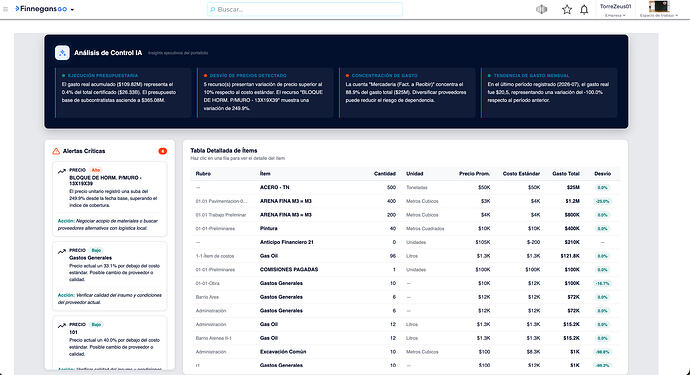The height and width of the screenshot is (375, 690).
Task: Click Bajo tag on the 101 alert
Action: pos(96,324)
